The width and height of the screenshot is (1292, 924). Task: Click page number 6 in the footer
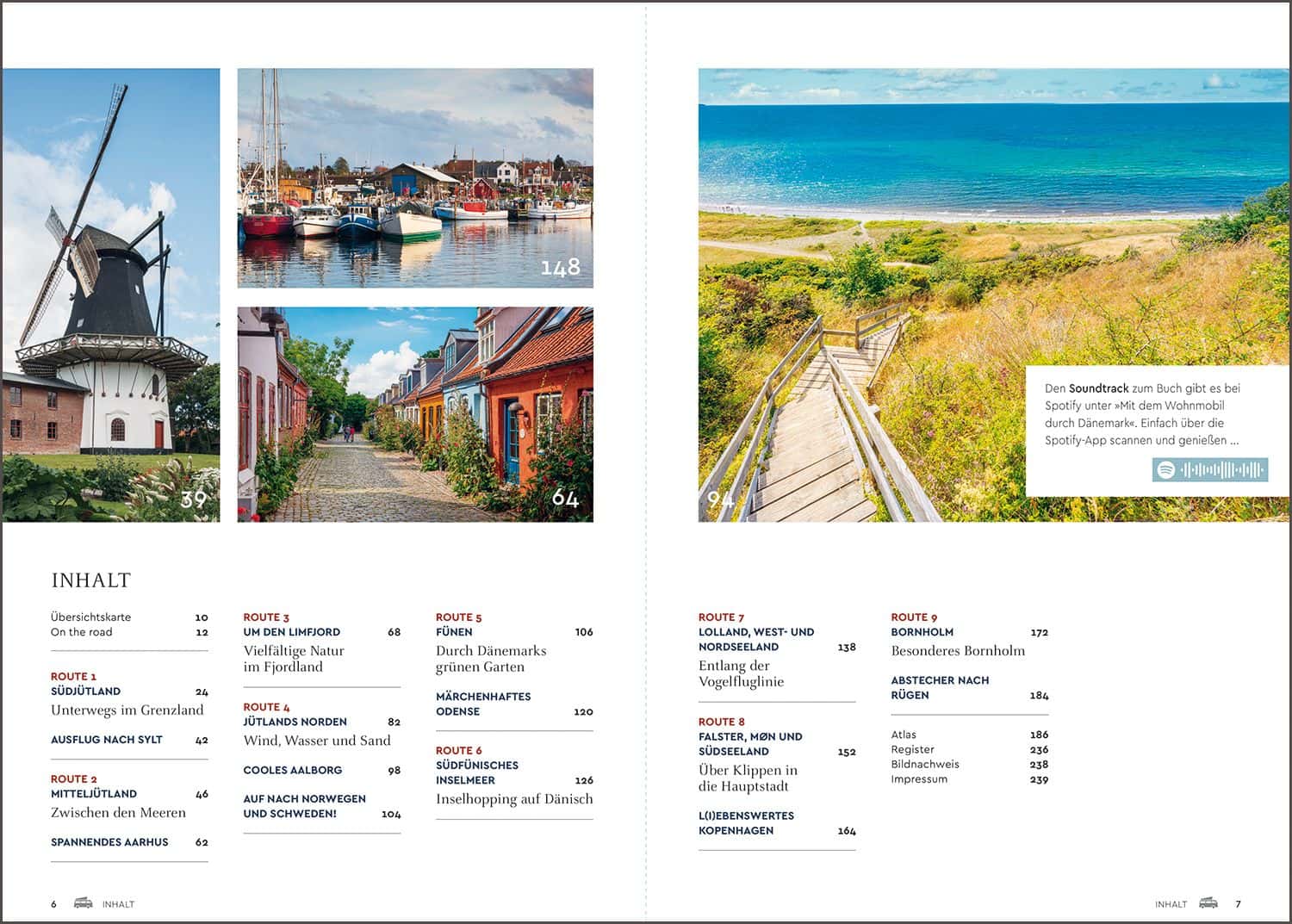[x=53, y=904]
